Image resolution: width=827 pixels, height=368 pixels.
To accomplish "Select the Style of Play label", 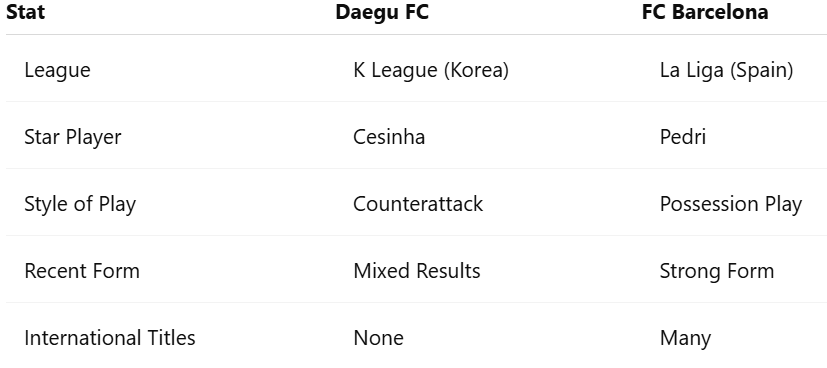I will click(80, 204).
